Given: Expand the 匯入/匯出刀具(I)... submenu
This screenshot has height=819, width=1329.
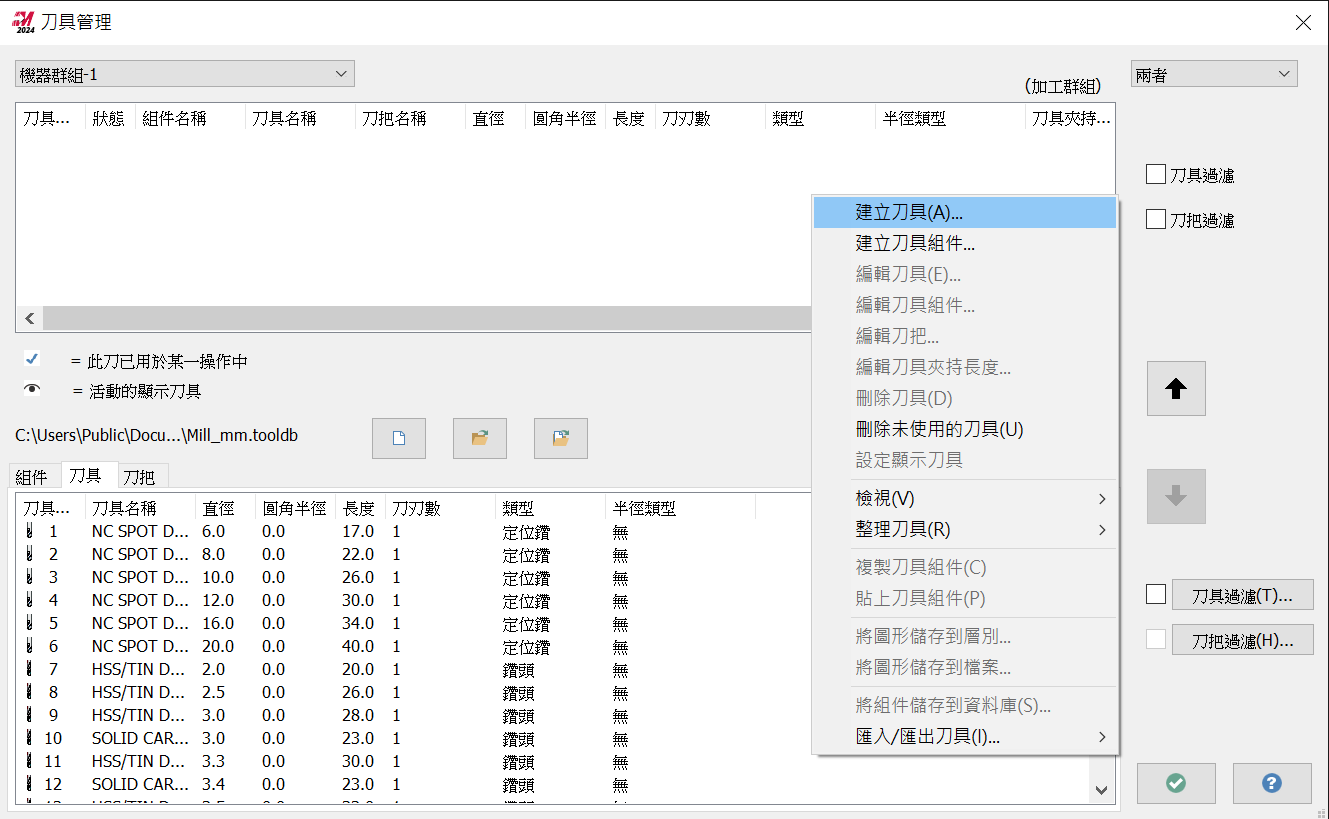Looking at the screenshot, I should tap(965, 737).
